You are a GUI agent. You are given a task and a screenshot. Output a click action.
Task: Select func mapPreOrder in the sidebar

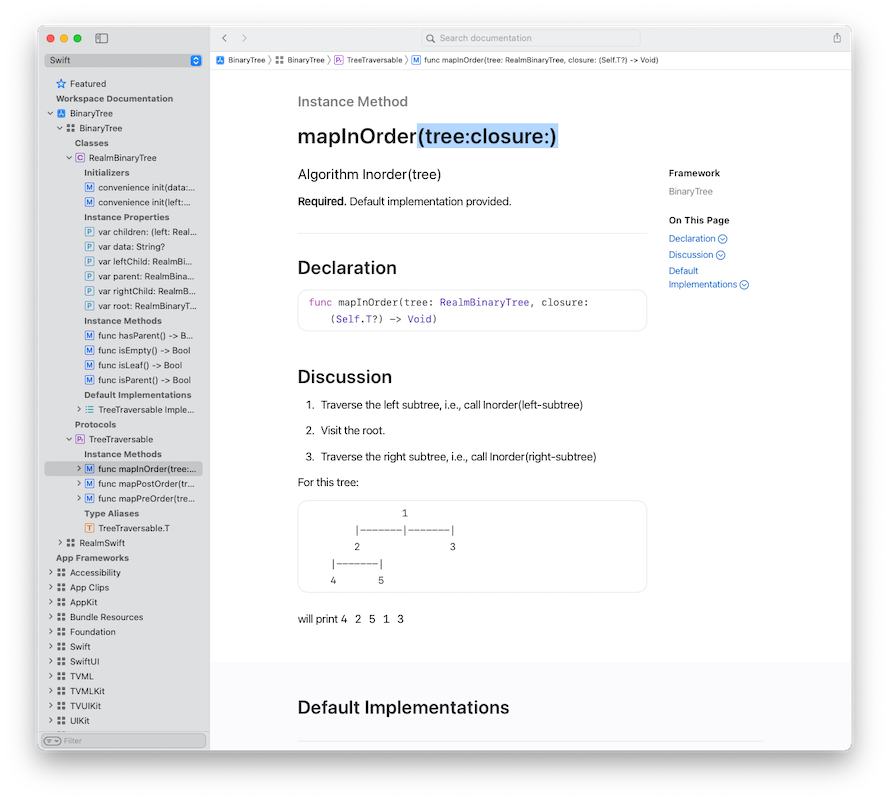tap(146, 498)
